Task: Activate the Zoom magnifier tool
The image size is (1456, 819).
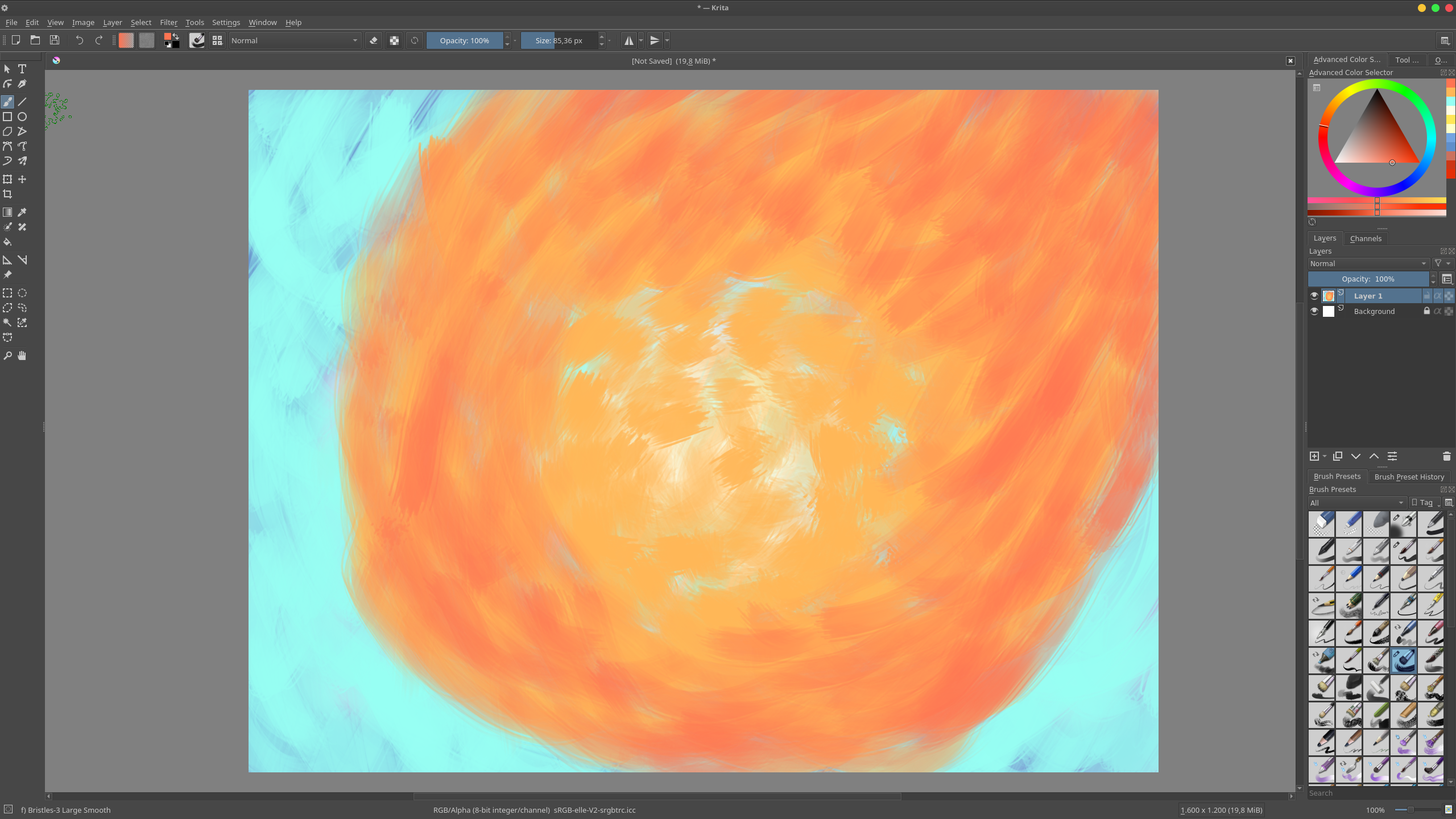Action: pos(7,355)
